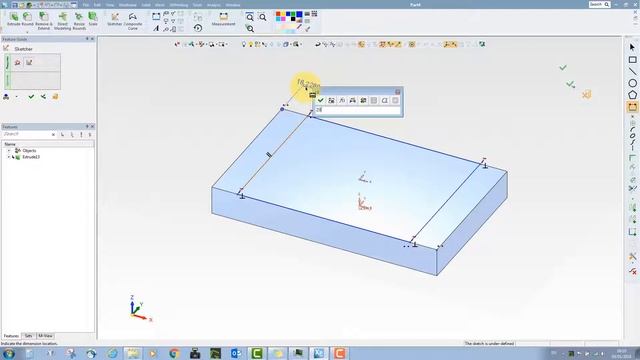Click the italic fn icon in dimension popup
The height and width of the screenshot is (360, 640).
click(x=342, y=100)
